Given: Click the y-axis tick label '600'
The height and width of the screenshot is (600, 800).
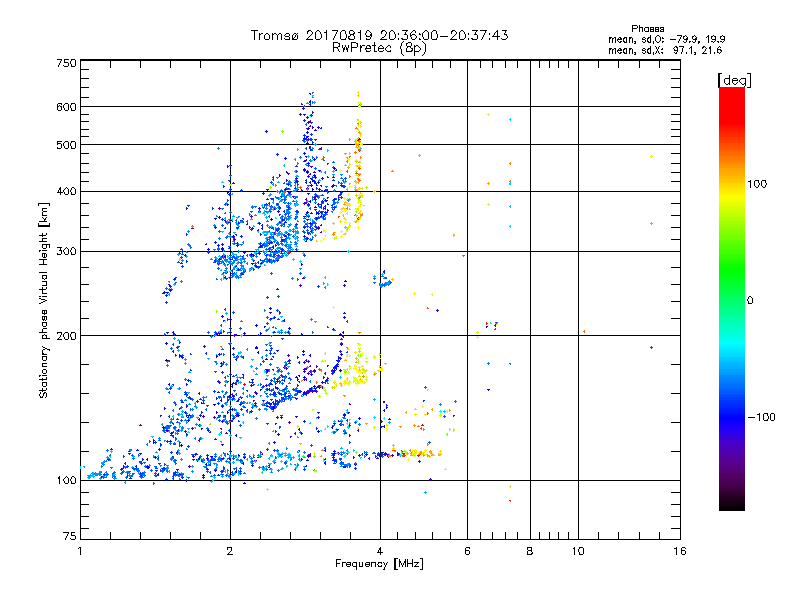Looking at the screenshot, I should point(66,107).
